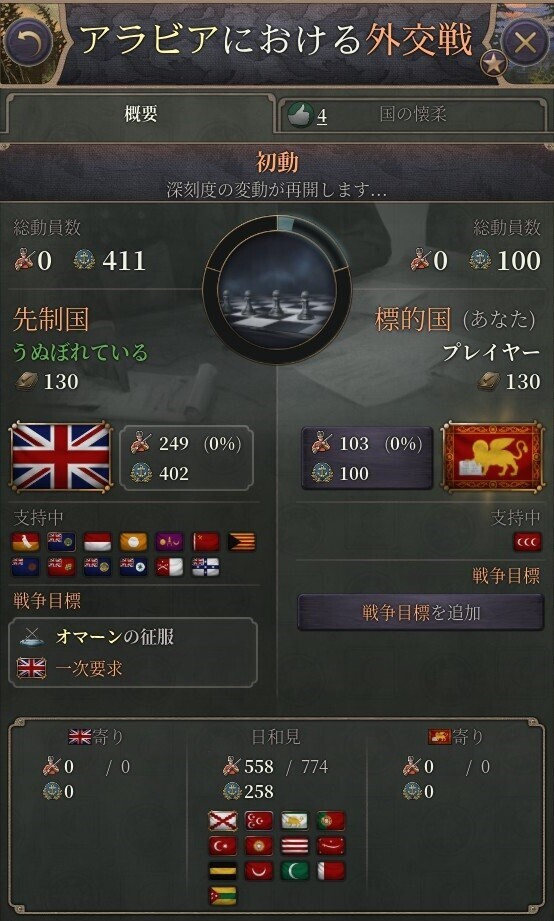Click the green crescent undecided flag
554x921 pixels.
click(295, 870)
